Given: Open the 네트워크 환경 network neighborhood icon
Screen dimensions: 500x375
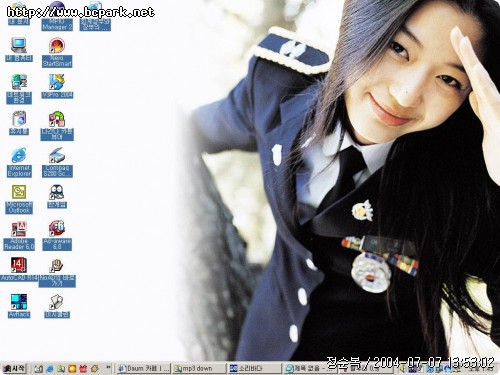Looking at the screenshot, I should 19,89.
